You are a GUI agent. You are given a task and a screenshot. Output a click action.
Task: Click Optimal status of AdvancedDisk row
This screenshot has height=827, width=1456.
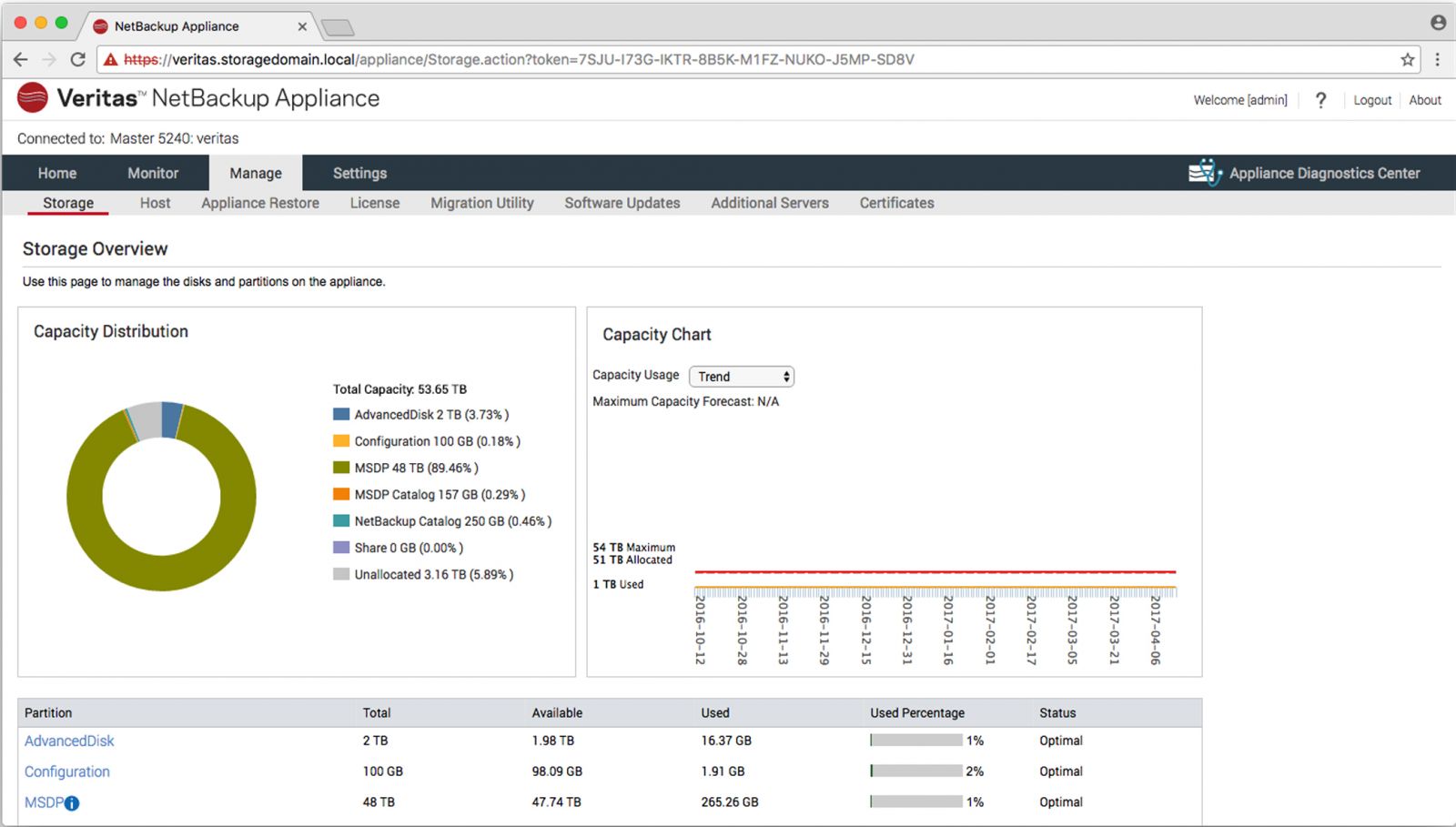(x=1061, y=741)
